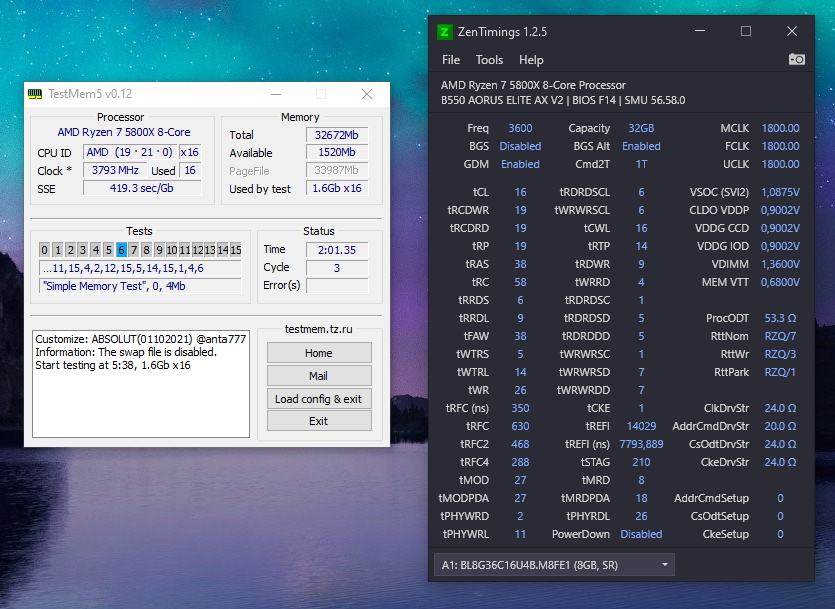
Task: Click the BGS value Disabled
Action: [x=520, y=146]
